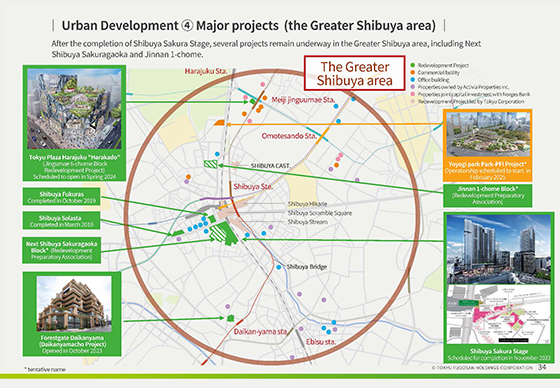Image resolution: width=560 pixels, height=388 pixels.
Task: Click the green Forestgate Daikanyama map marker
Action: (231, 318)
